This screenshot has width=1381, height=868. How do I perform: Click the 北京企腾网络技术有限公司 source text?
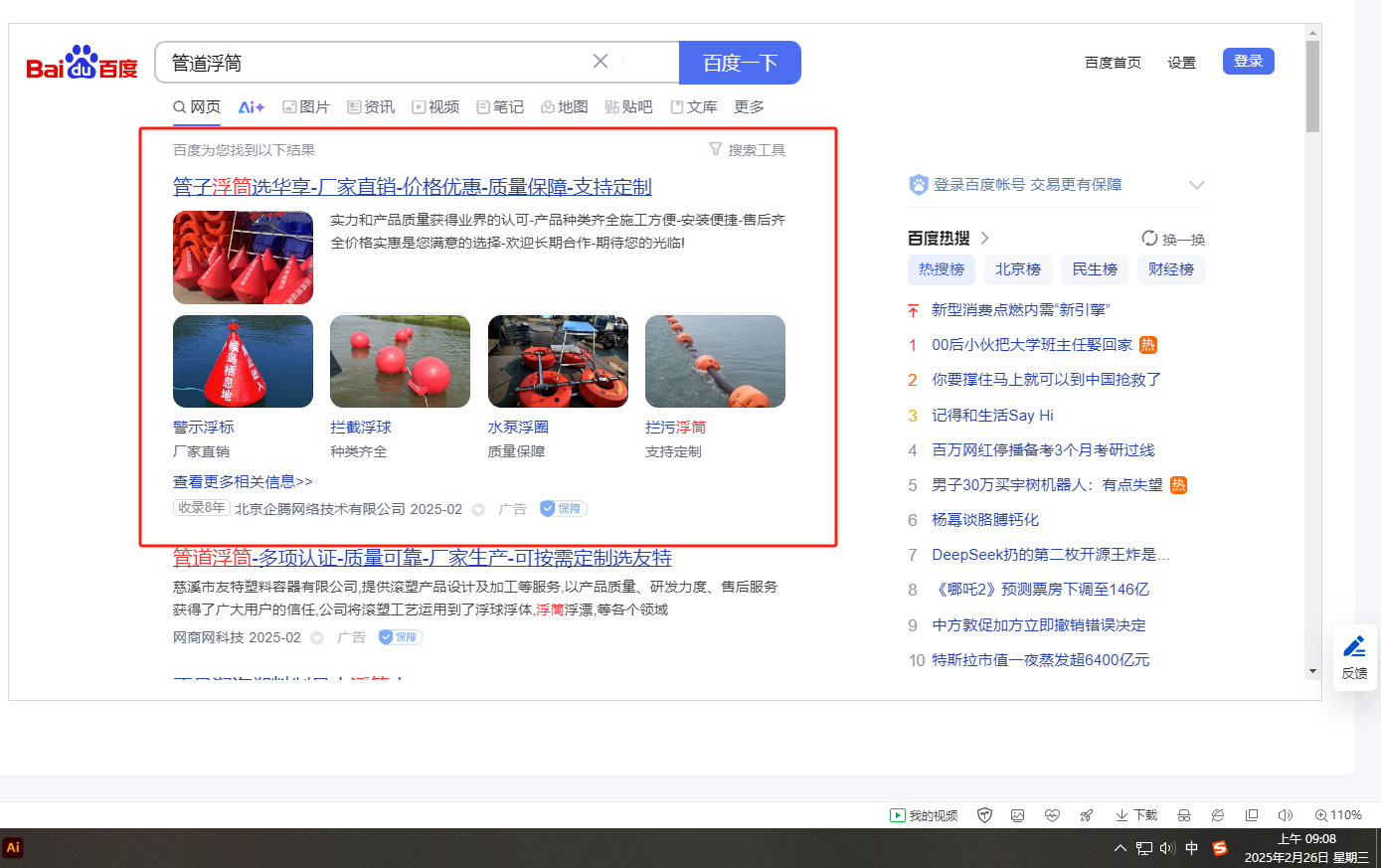point(320,509)
